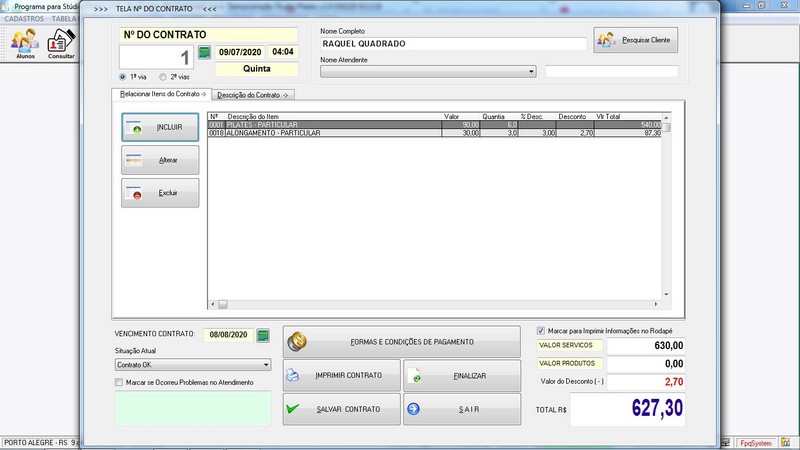Screen dimensions: 800x450
Task: Open TABELA menu in main window
Action: coord(64,18)
